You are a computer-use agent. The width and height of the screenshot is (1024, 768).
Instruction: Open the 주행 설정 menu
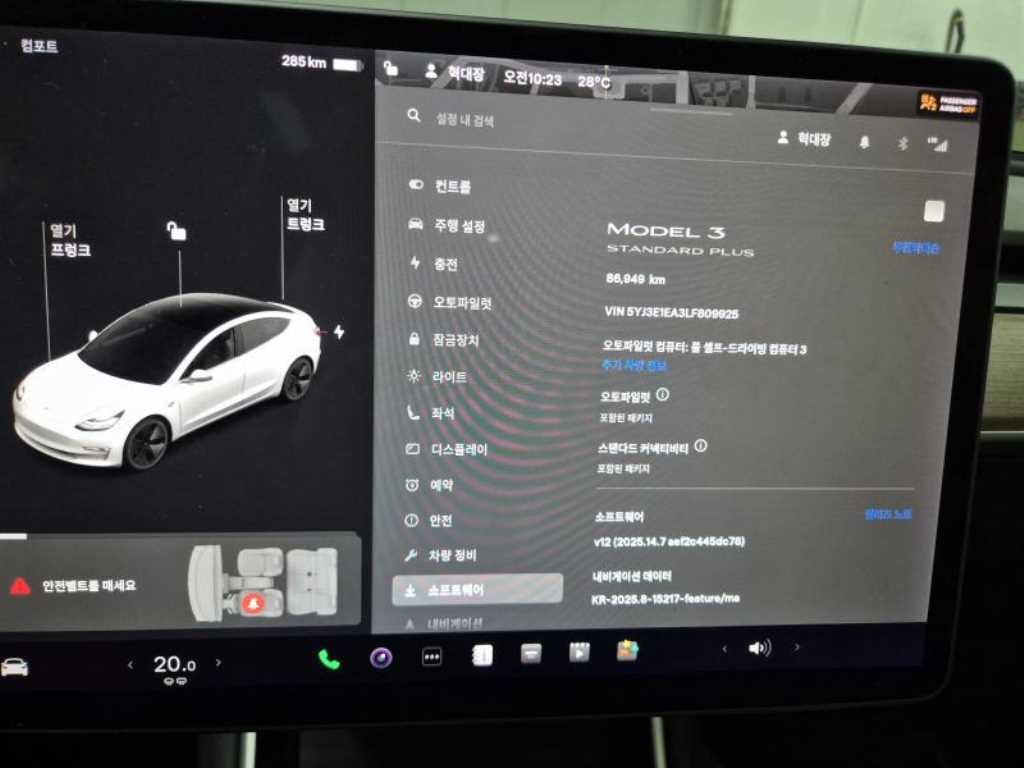point(446,226)
